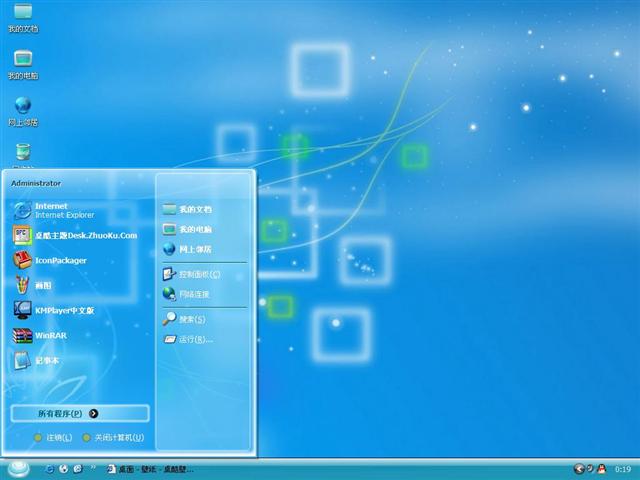Open 网上邻居 in start menu right pane
Viewport: 640px width, 480px height.
(187, 249)
